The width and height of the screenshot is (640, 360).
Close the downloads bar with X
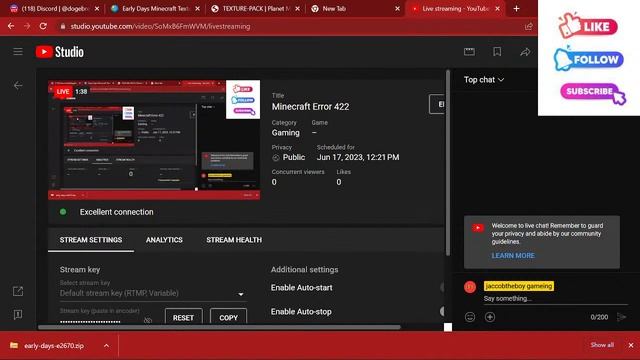(631, 345)
